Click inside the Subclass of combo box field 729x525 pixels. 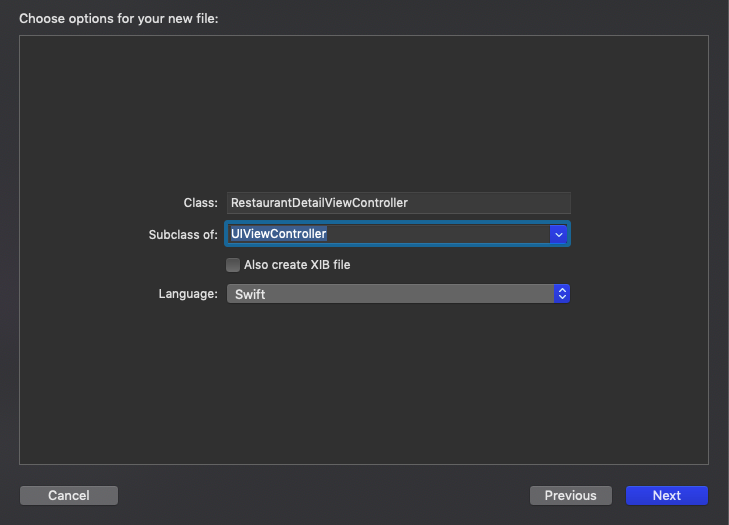[440, 234]
